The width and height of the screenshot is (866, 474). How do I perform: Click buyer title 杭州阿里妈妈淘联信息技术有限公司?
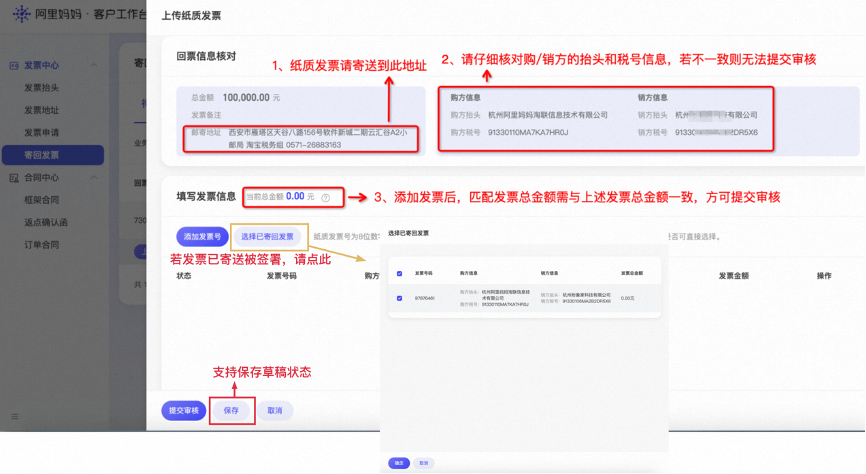(548, 115)
